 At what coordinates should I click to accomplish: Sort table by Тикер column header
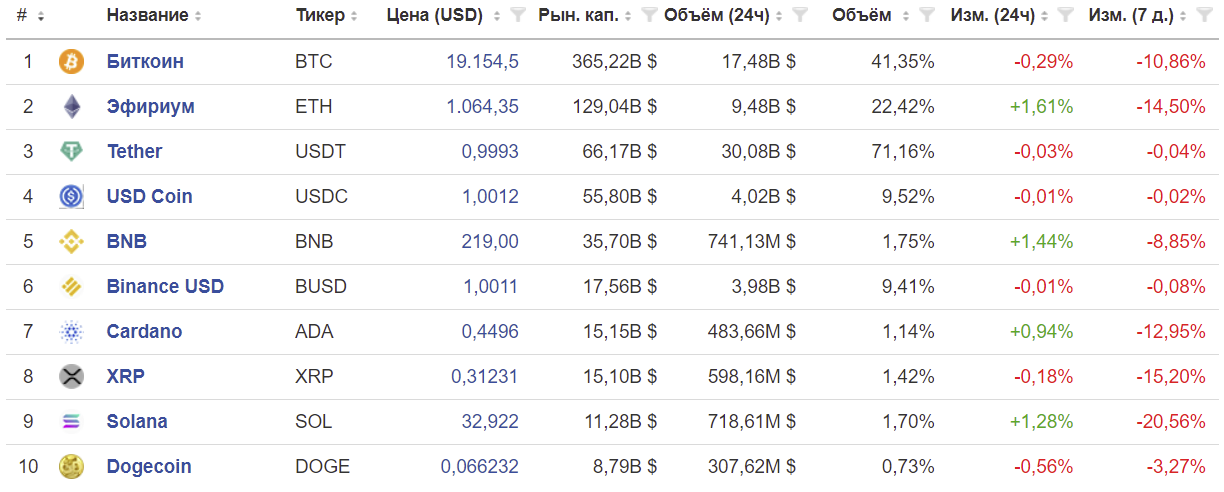tap(320, 16)
